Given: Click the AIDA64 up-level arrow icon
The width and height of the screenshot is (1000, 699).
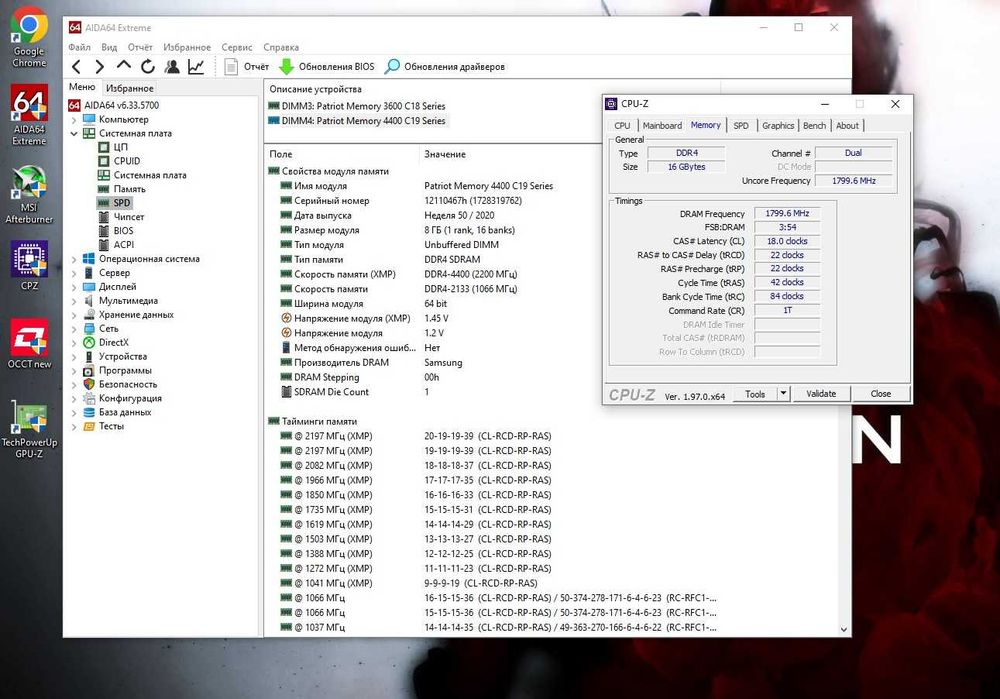Looking at the screenshot, I should coord(124,66).
